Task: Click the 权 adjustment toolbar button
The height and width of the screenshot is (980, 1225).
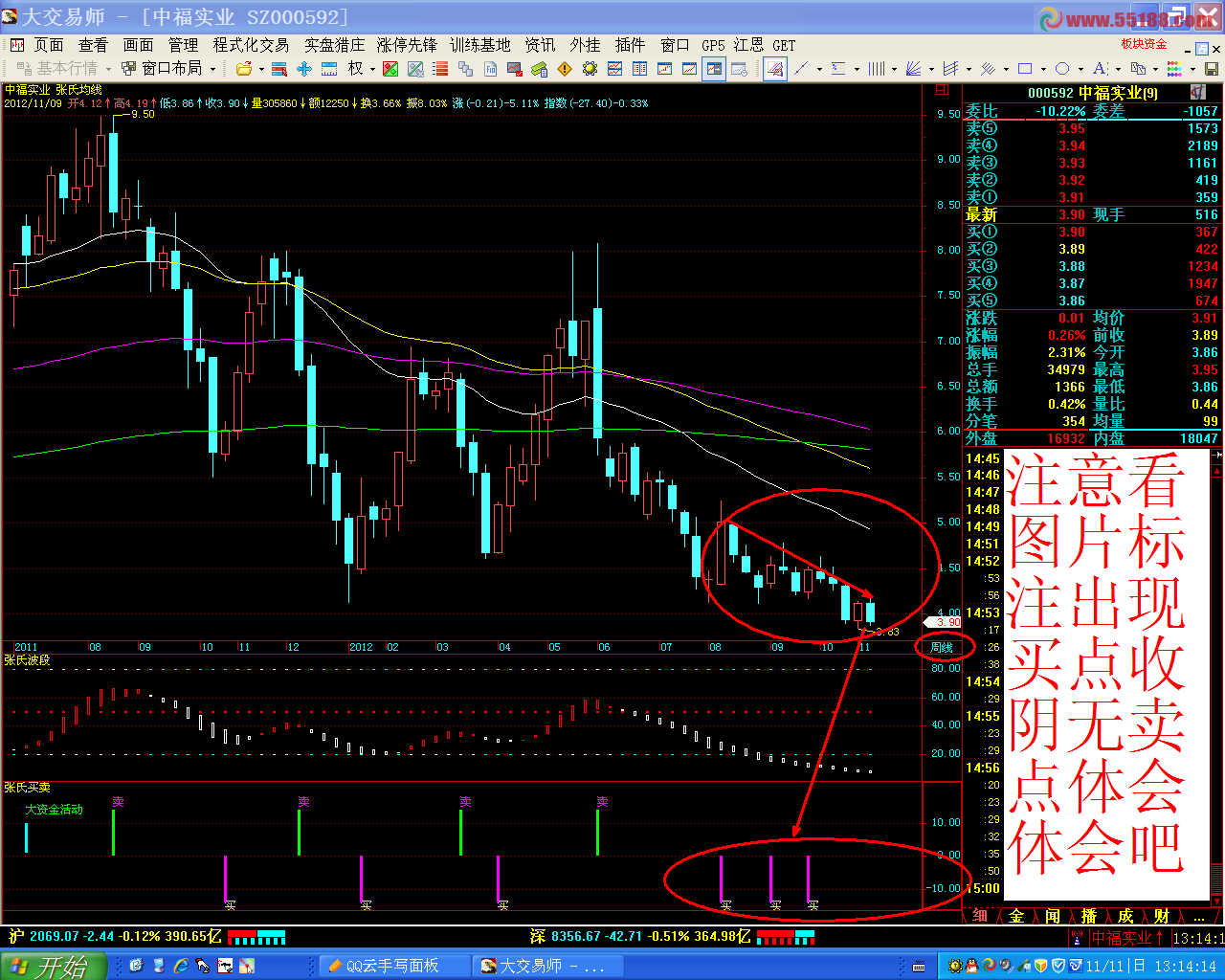Action: [356, 69]
